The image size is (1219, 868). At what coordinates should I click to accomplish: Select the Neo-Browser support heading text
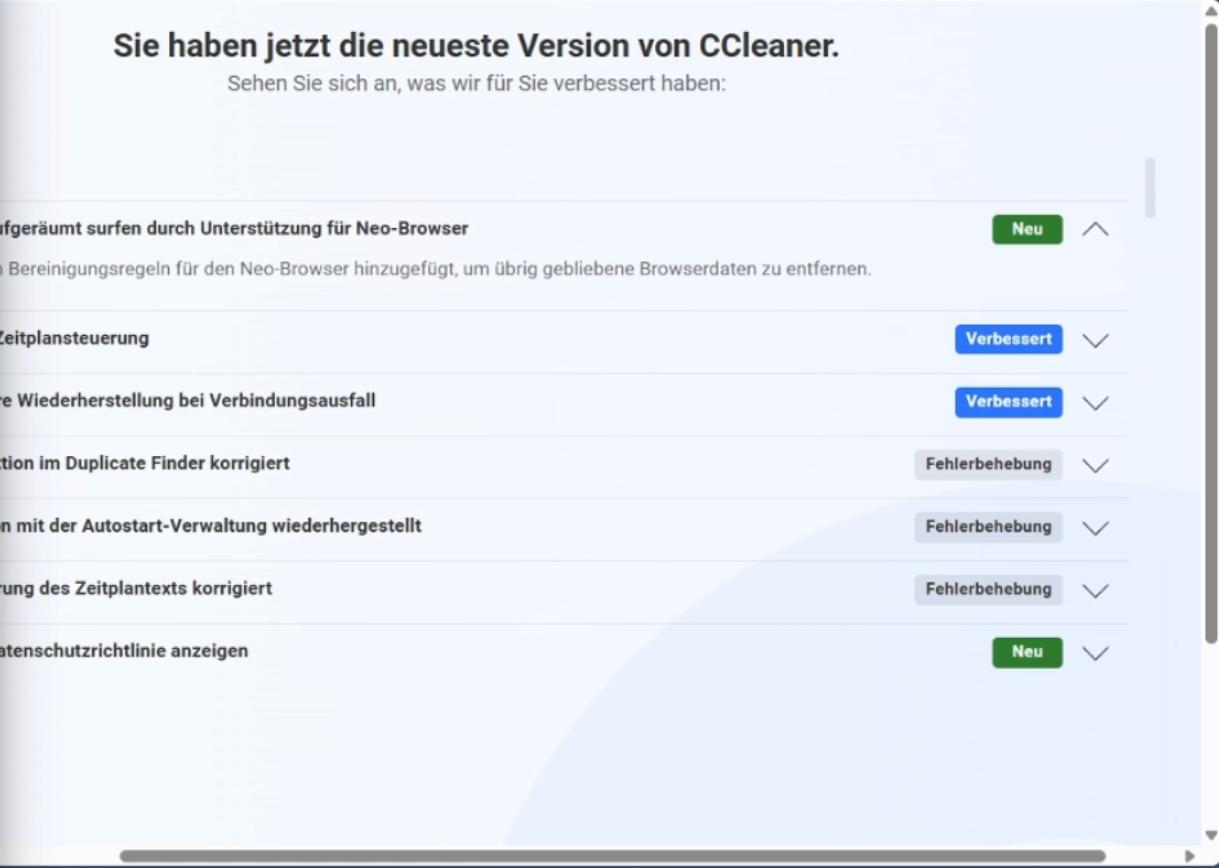coord(234,229)
